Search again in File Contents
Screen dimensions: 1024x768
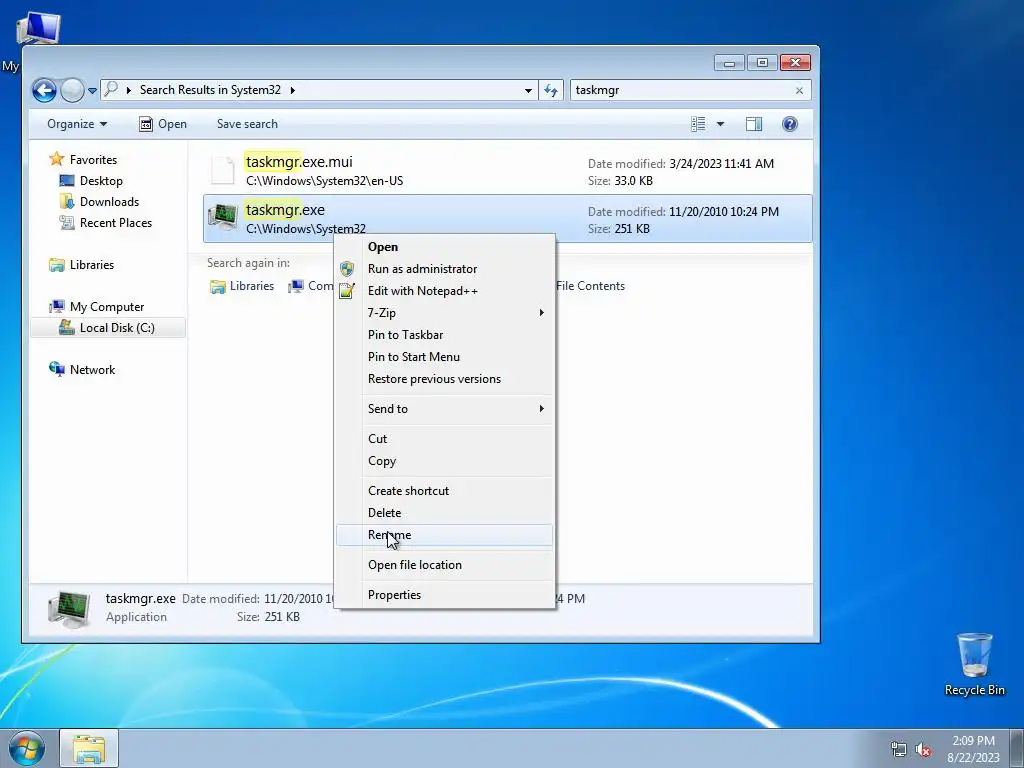590,286
